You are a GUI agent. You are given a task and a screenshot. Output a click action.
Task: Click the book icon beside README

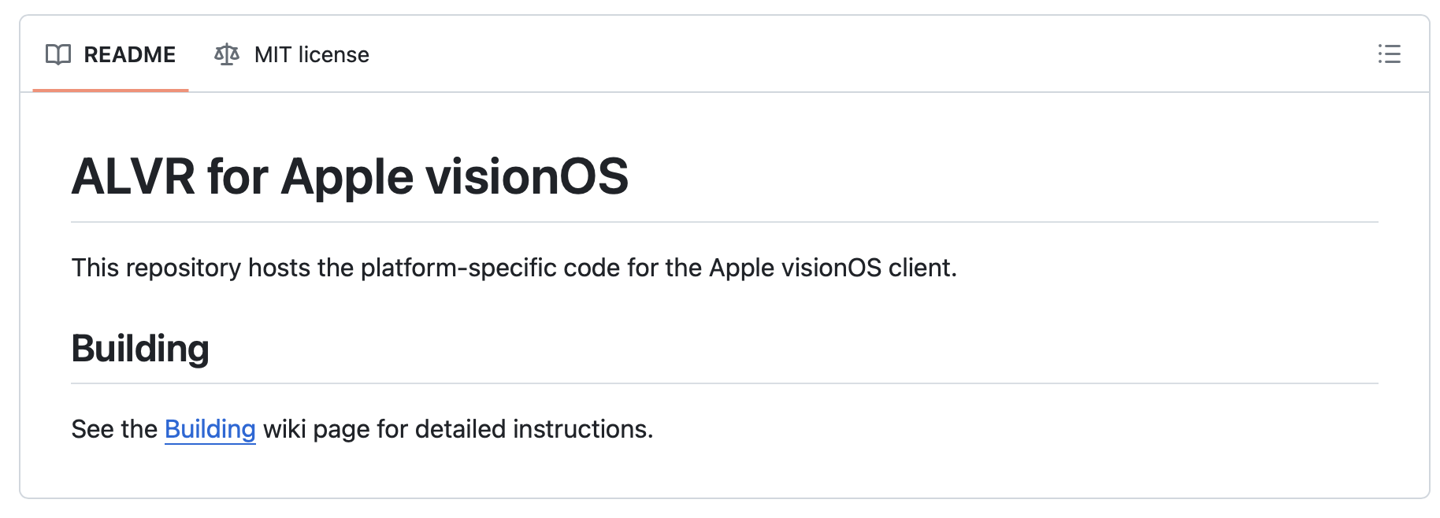[x=59, y=55]
